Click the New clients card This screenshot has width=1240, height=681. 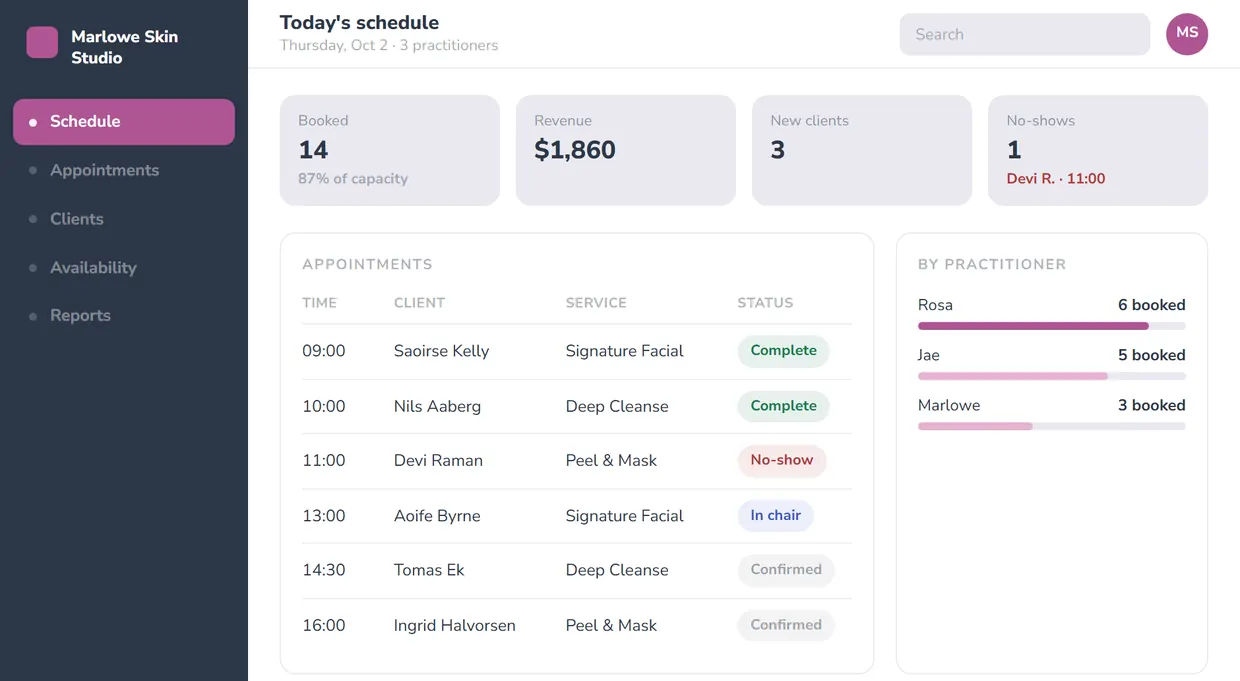click(862, 150)
